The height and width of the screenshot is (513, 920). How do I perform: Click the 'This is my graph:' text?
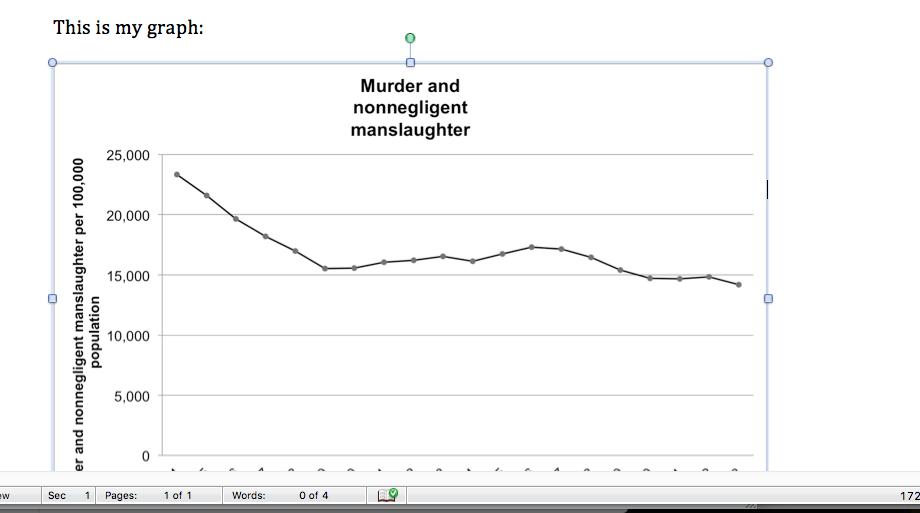click(x=128, y=27)
